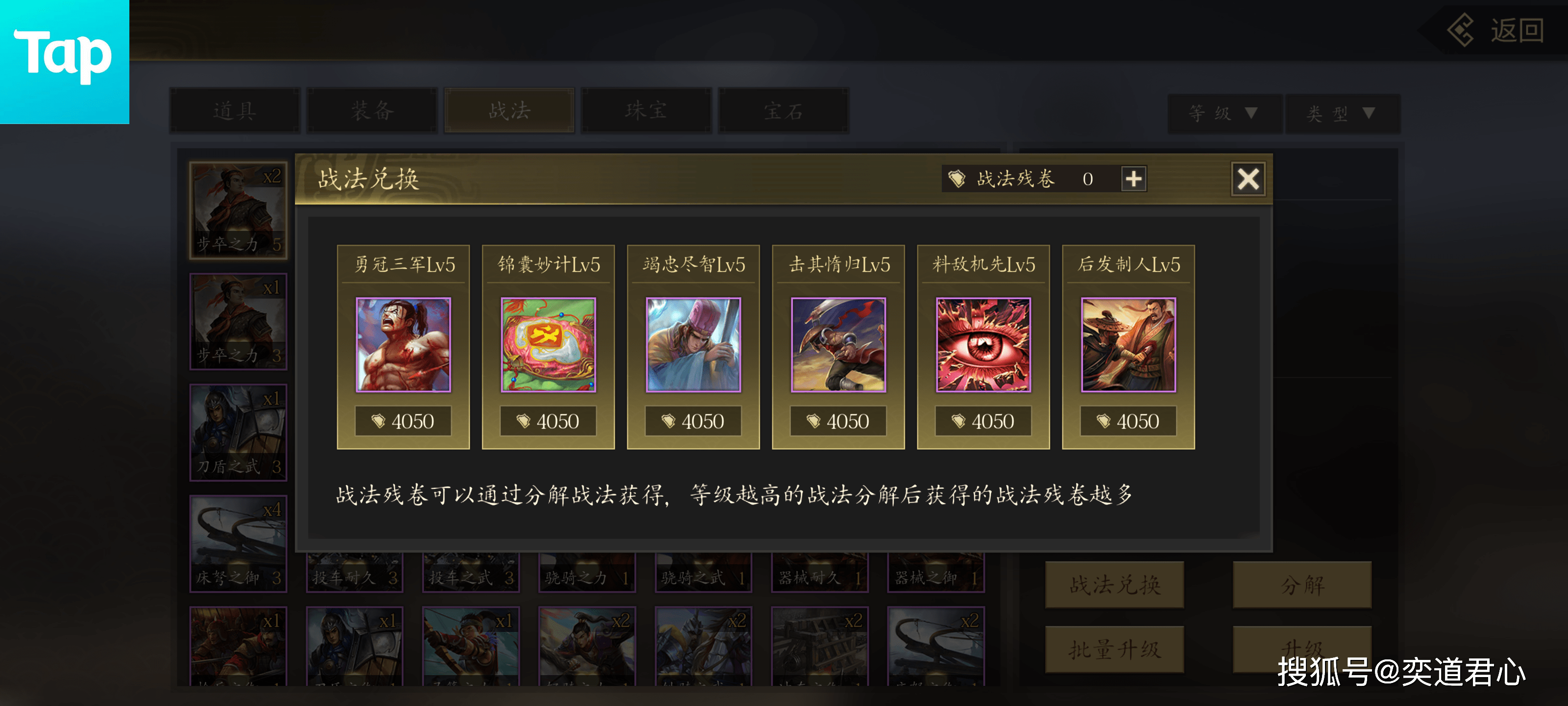Choose the 竭忠尽智Lv5 tactic icon

[x=693, y=344]
